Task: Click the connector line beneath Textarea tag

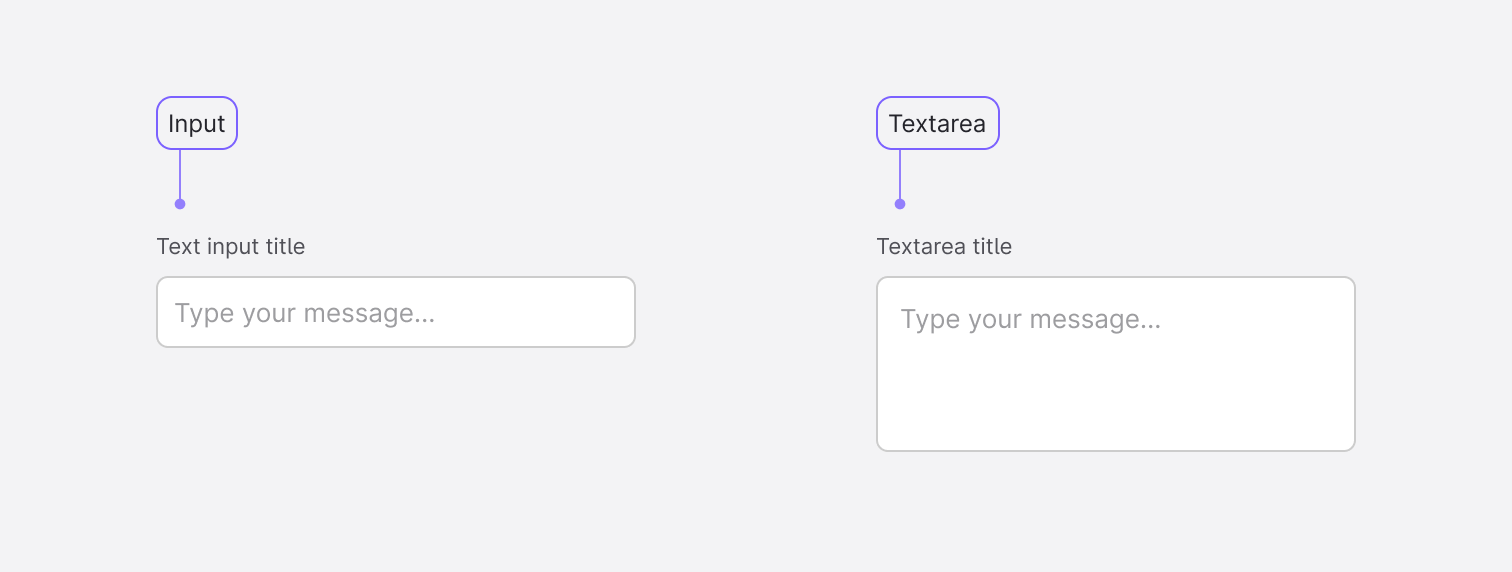Action: [900, 175]
